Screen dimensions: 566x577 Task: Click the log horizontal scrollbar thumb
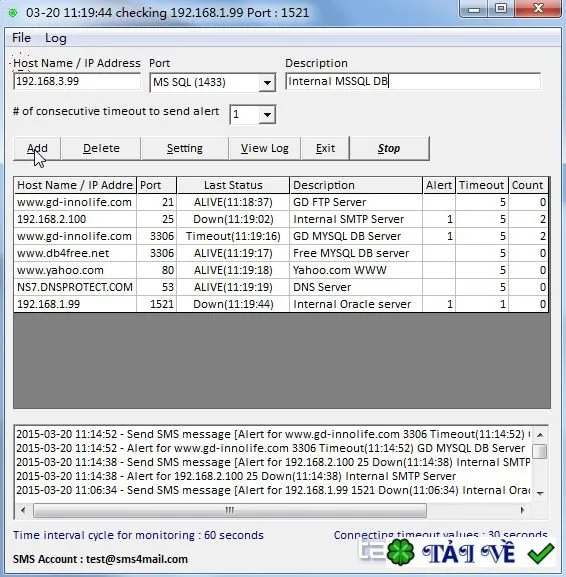point(230,510)
